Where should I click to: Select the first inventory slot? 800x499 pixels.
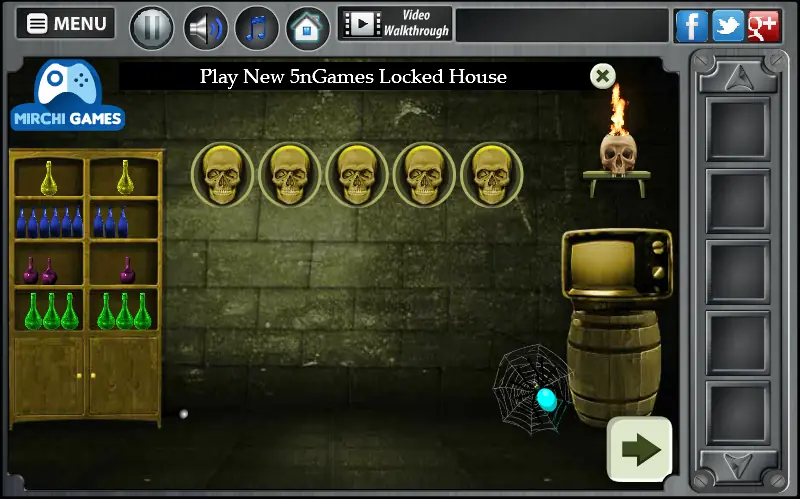click(x=738, y=129)
